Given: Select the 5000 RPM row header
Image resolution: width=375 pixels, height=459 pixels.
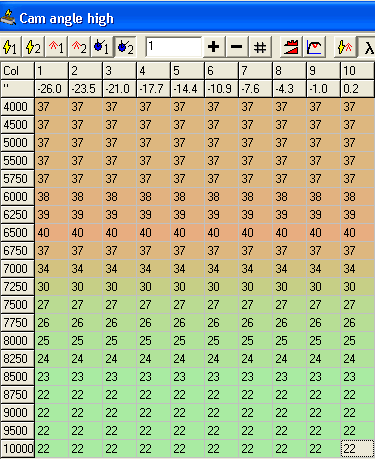Looking at the screenshot, I should 17,143.
